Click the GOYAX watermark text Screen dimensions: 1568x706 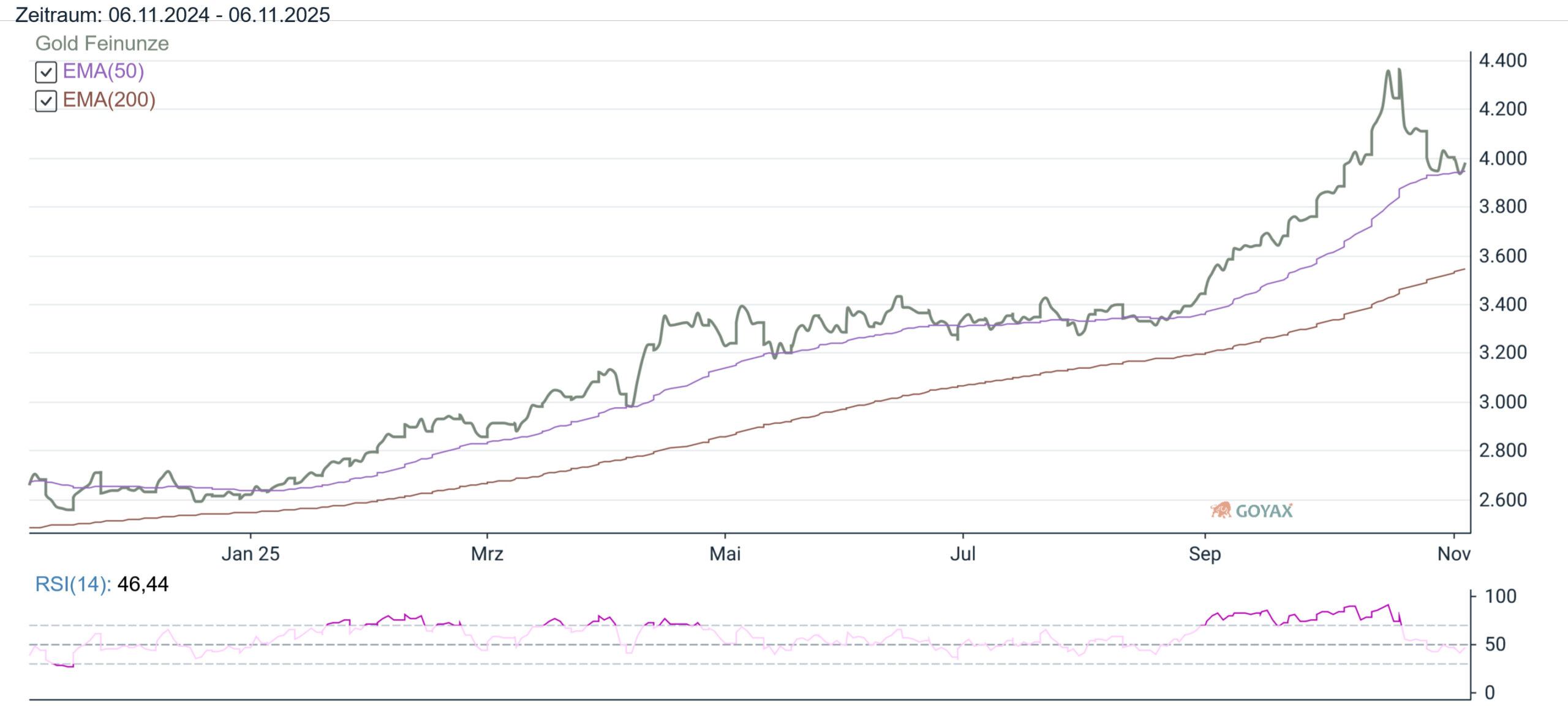pyautogui.click(x=1264, y=511)
